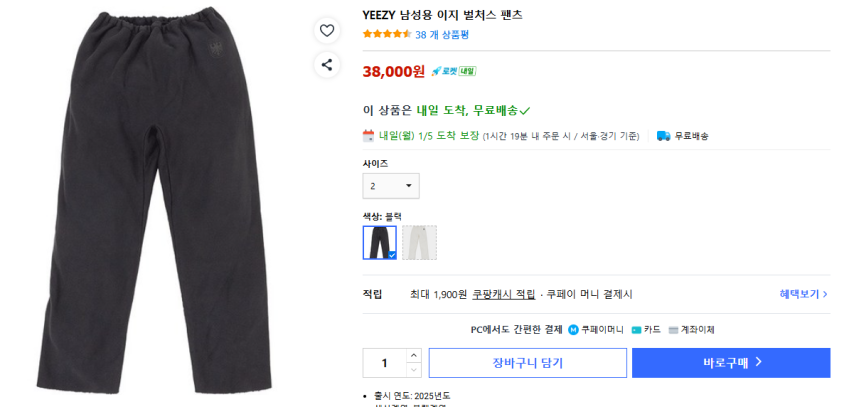Open the 38 product reviews link

[442, 34]
